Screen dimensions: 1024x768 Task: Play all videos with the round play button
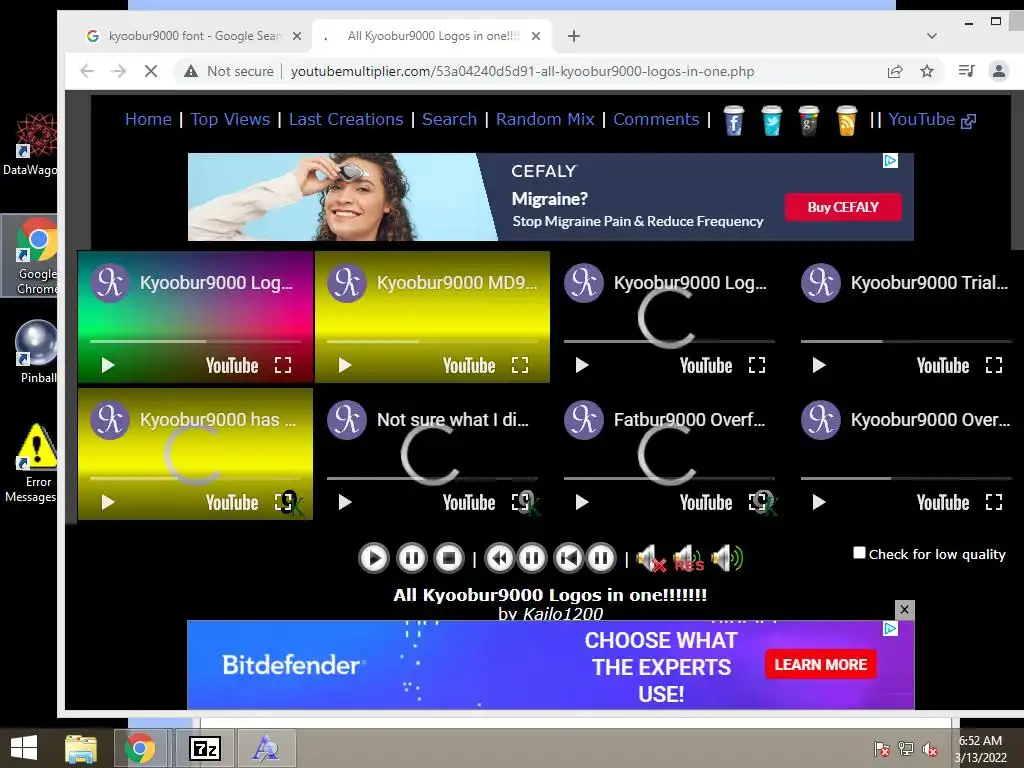(x=374, y=558)
